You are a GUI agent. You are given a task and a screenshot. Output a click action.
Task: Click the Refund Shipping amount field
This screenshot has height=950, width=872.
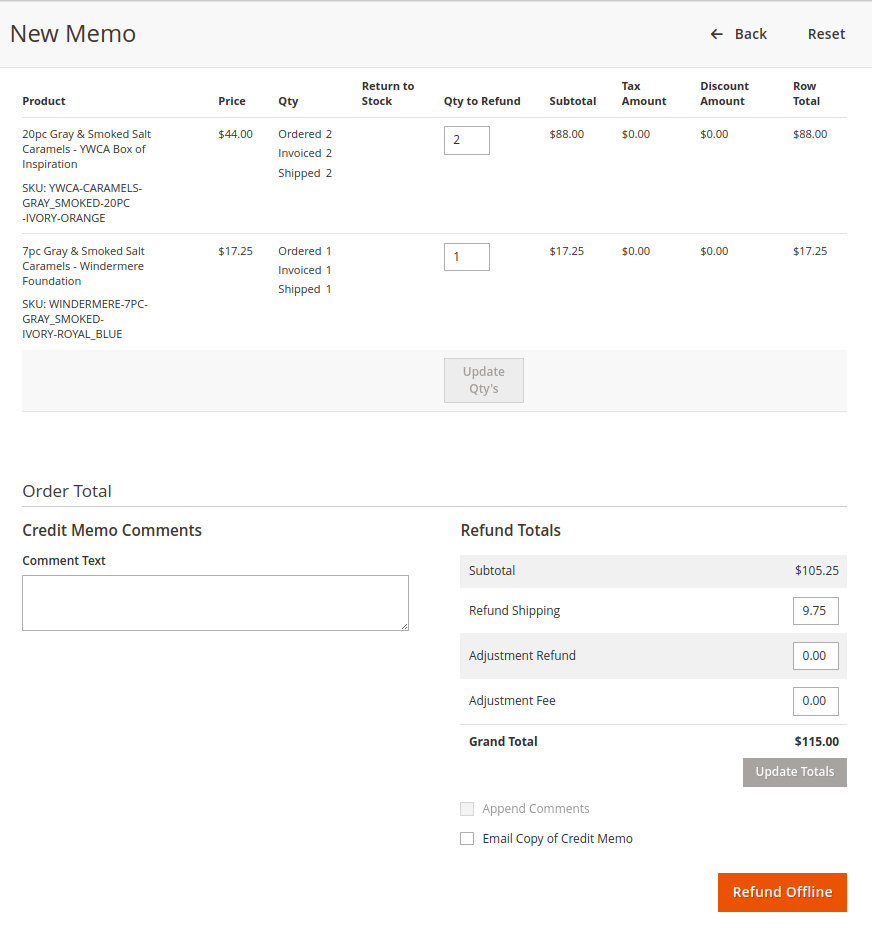[x=815, y=610]
